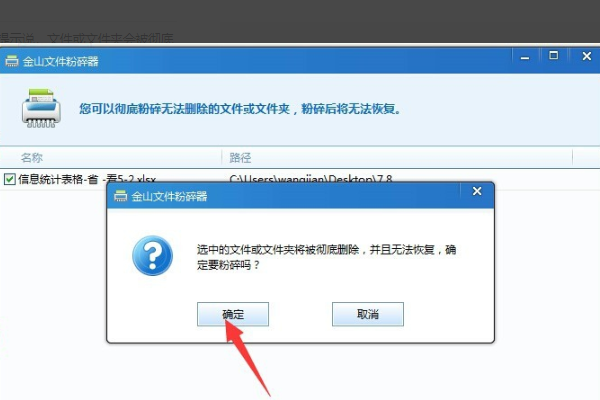This screenshot has height=400, width=600.
Task: Sort by the 名称 column header
Action: click(x=32, y=158)
